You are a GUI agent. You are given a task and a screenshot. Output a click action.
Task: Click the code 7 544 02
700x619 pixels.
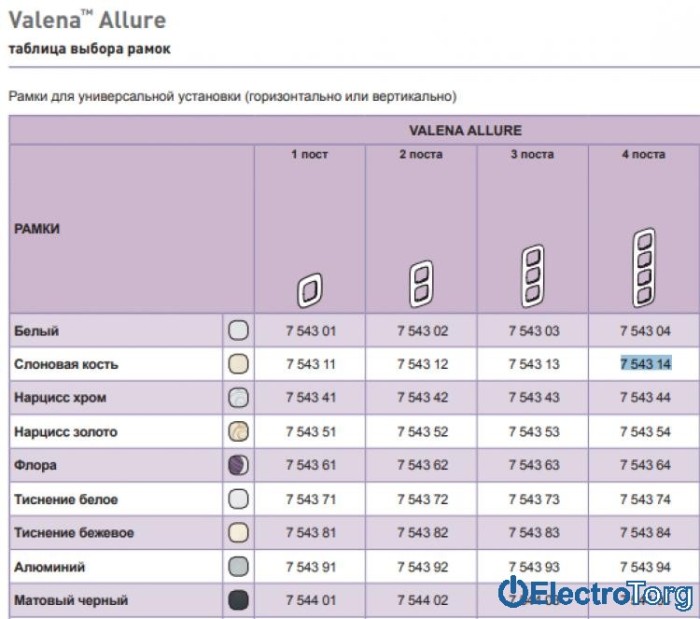pyautogui.click(x=422, y=600)
